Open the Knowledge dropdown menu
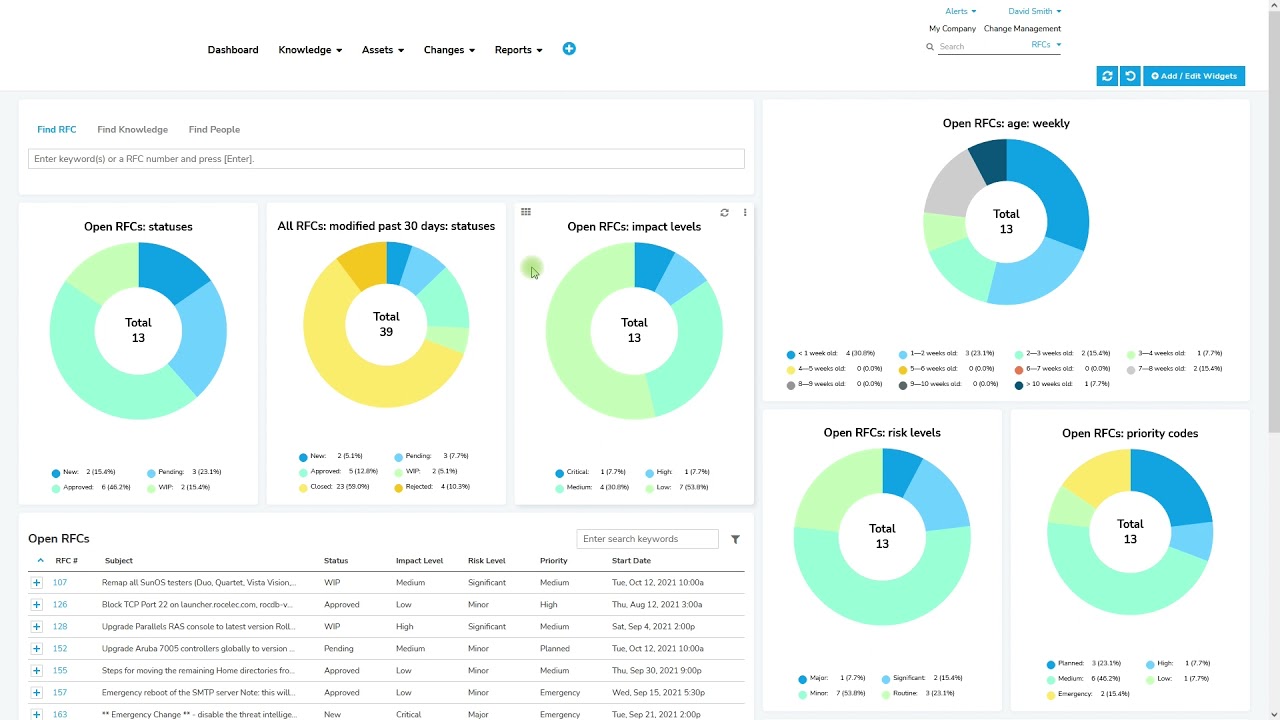The image size is (1280, 720). pyautogui.click(x=310, y=50)
